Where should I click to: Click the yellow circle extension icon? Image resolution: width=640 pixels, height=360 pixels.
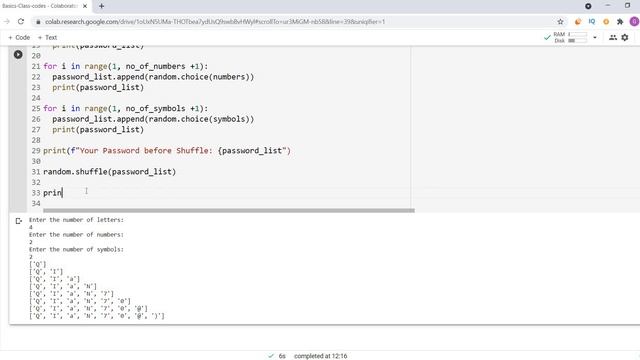pos(606,22)
